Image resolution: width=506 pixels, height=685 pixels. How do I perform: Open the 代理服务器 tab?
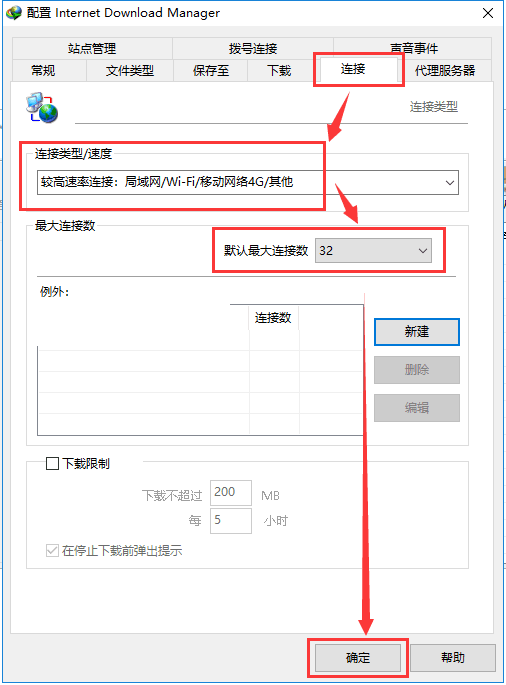point(445,70)
